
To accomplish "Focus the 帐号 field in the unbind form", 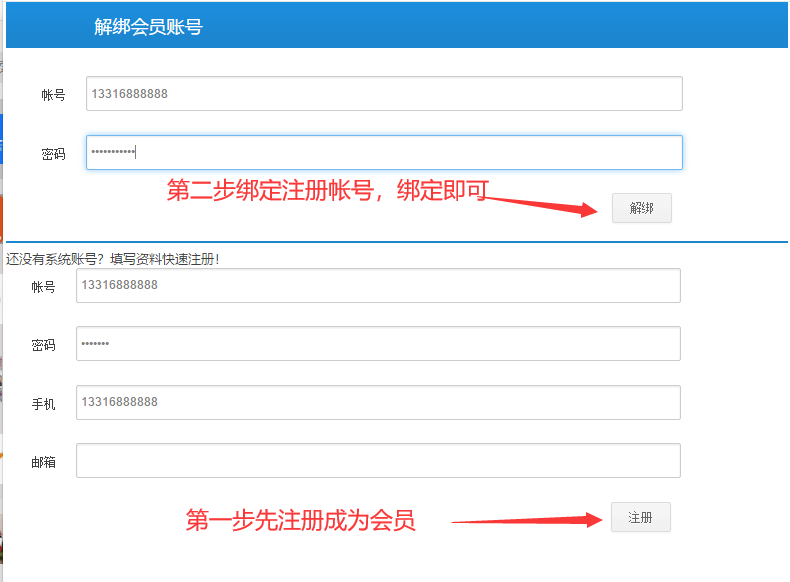I will pos(384,94).
